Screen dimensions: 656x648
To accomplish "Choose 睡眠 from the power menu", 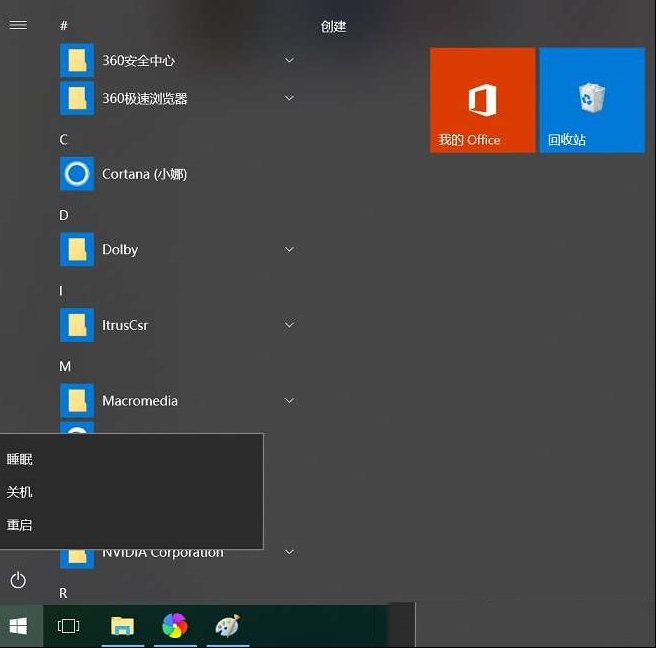I will 19,459.
